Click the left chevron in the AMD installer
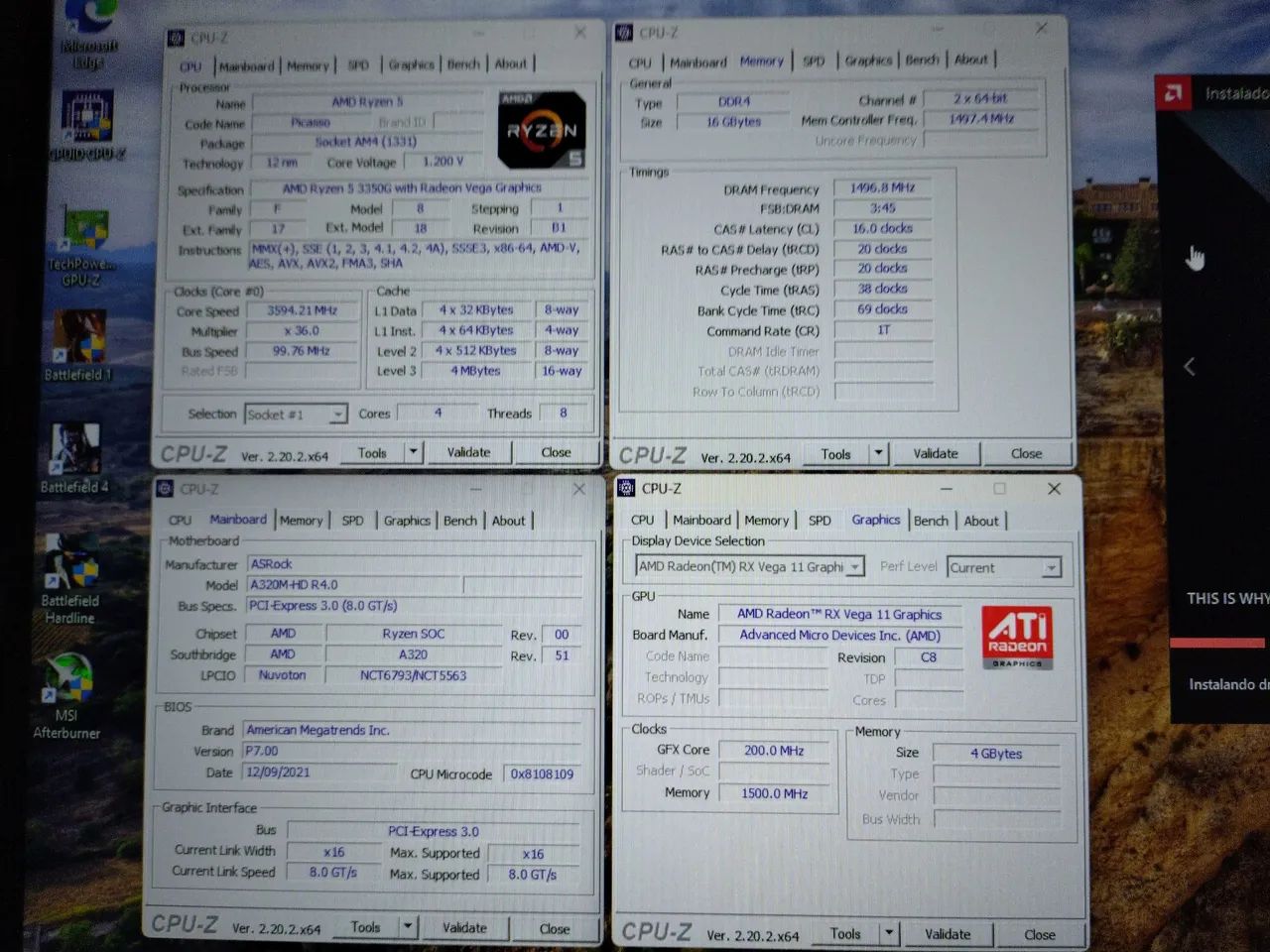 point(1190,367)
